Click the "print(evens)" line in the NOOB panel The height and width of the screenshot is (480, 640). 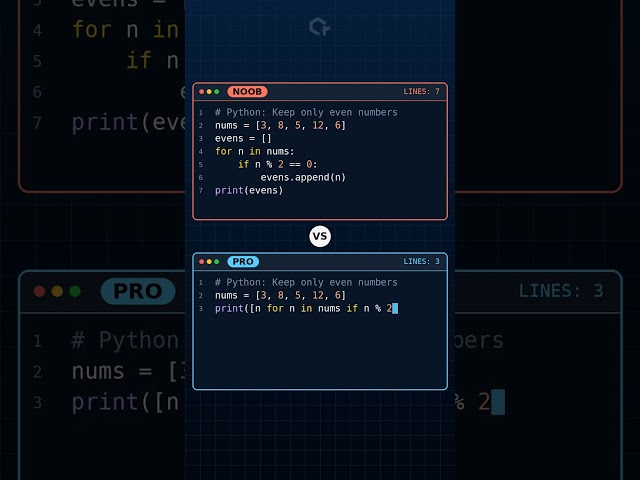pyautogui.click(x=249, y=191)
